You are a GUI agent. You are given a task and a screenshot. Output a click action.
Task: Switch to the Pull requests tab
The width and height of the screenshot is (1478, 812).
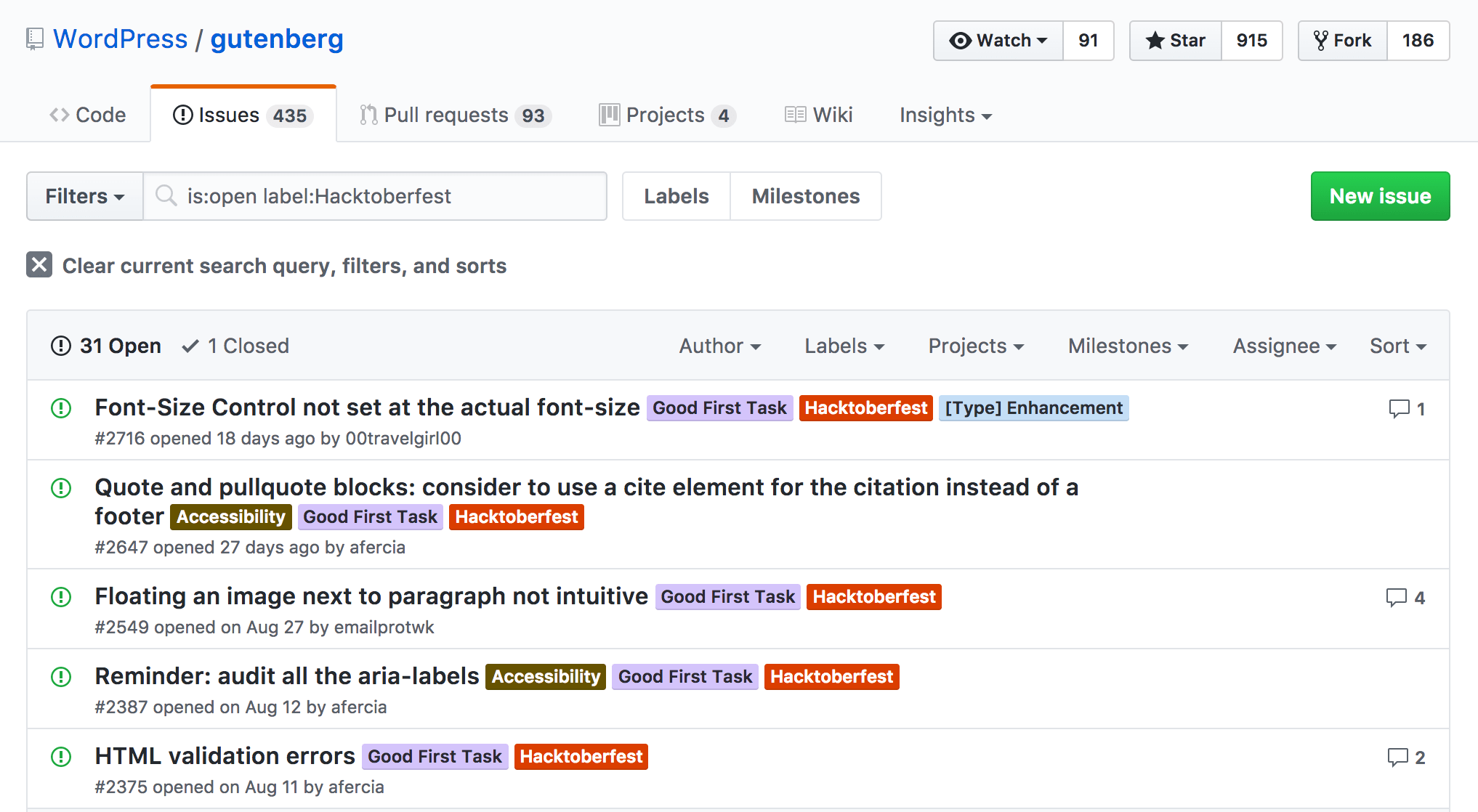tap(456, 115)
